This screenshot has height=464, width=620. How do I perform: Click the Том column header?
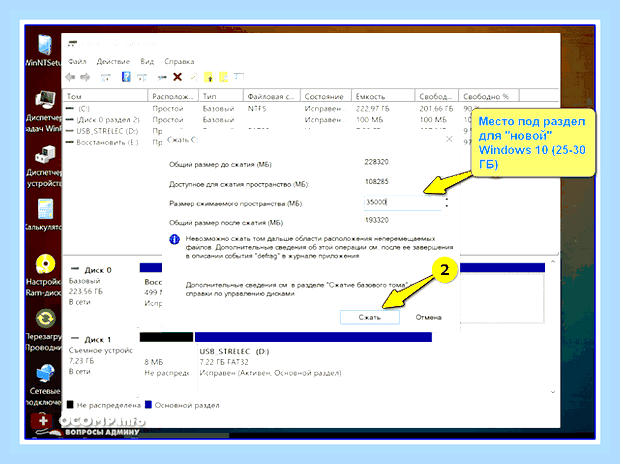(105, 96)
